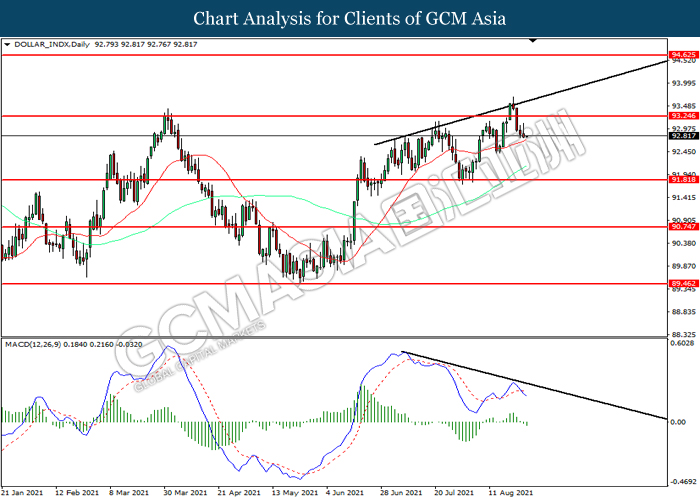Select the 90.747 red price label

(682, 228)
